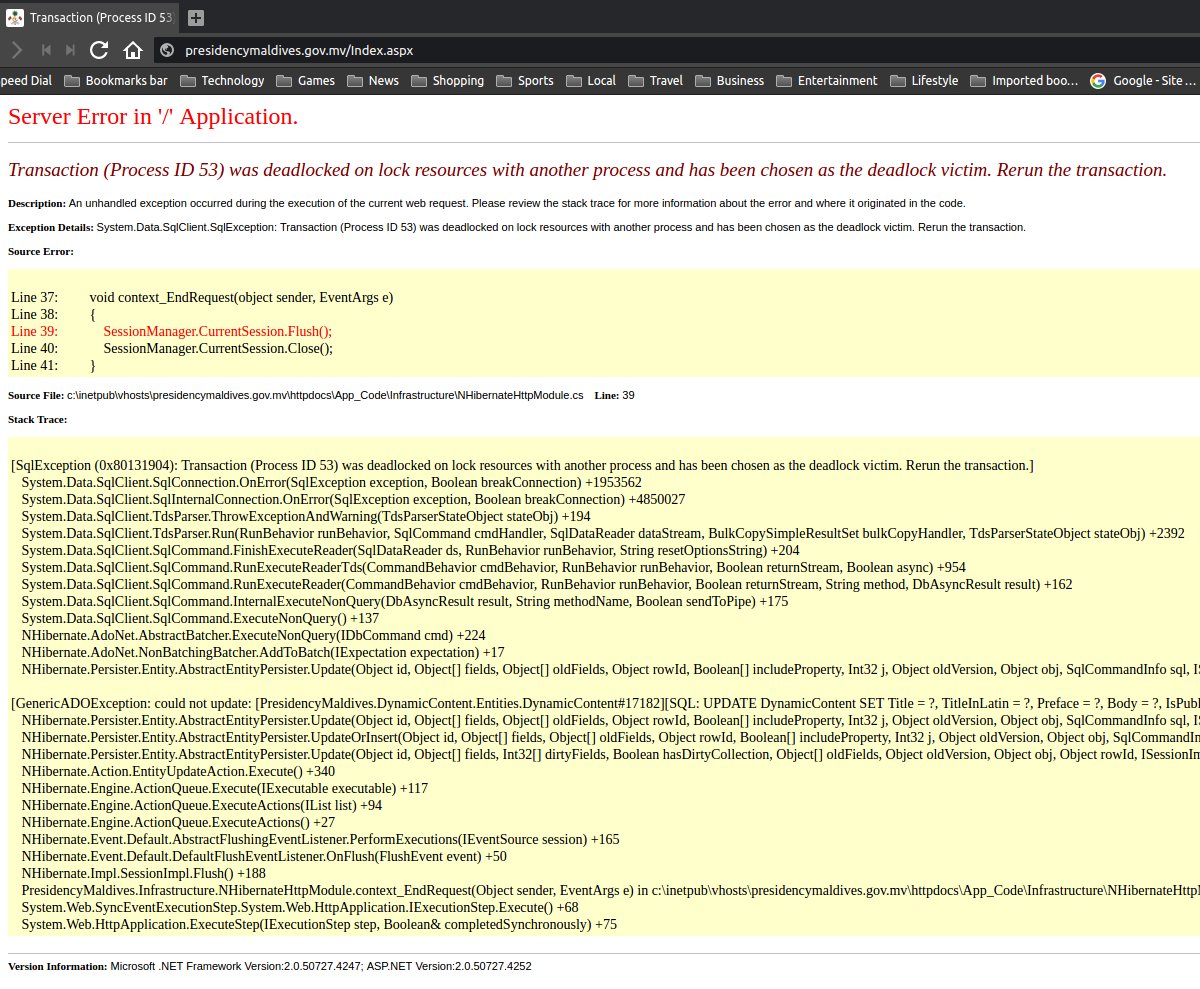Click the red Line 39 Flush() code line
This screenshot has height=989, width=1200.
pyautogui.click(x=171, y=331)
